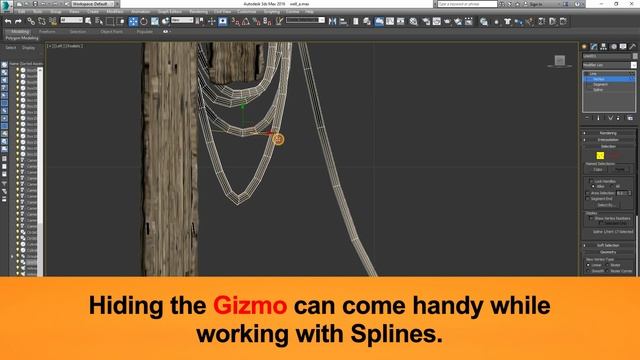Expand the Interpolation rollout
Image resolution: width=640 pixels, height=360 pixels.
click(x=608, y=140)
